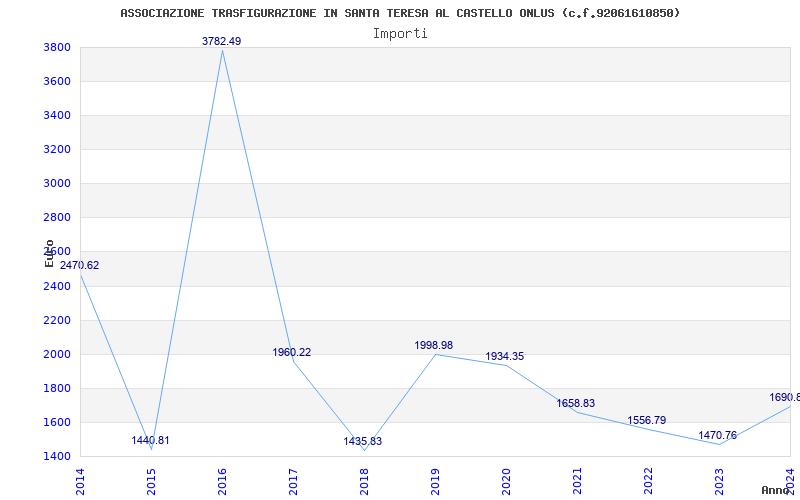Click the 2016 x-axis year label
The image size is (800, 500).
[x=222, y=482]
